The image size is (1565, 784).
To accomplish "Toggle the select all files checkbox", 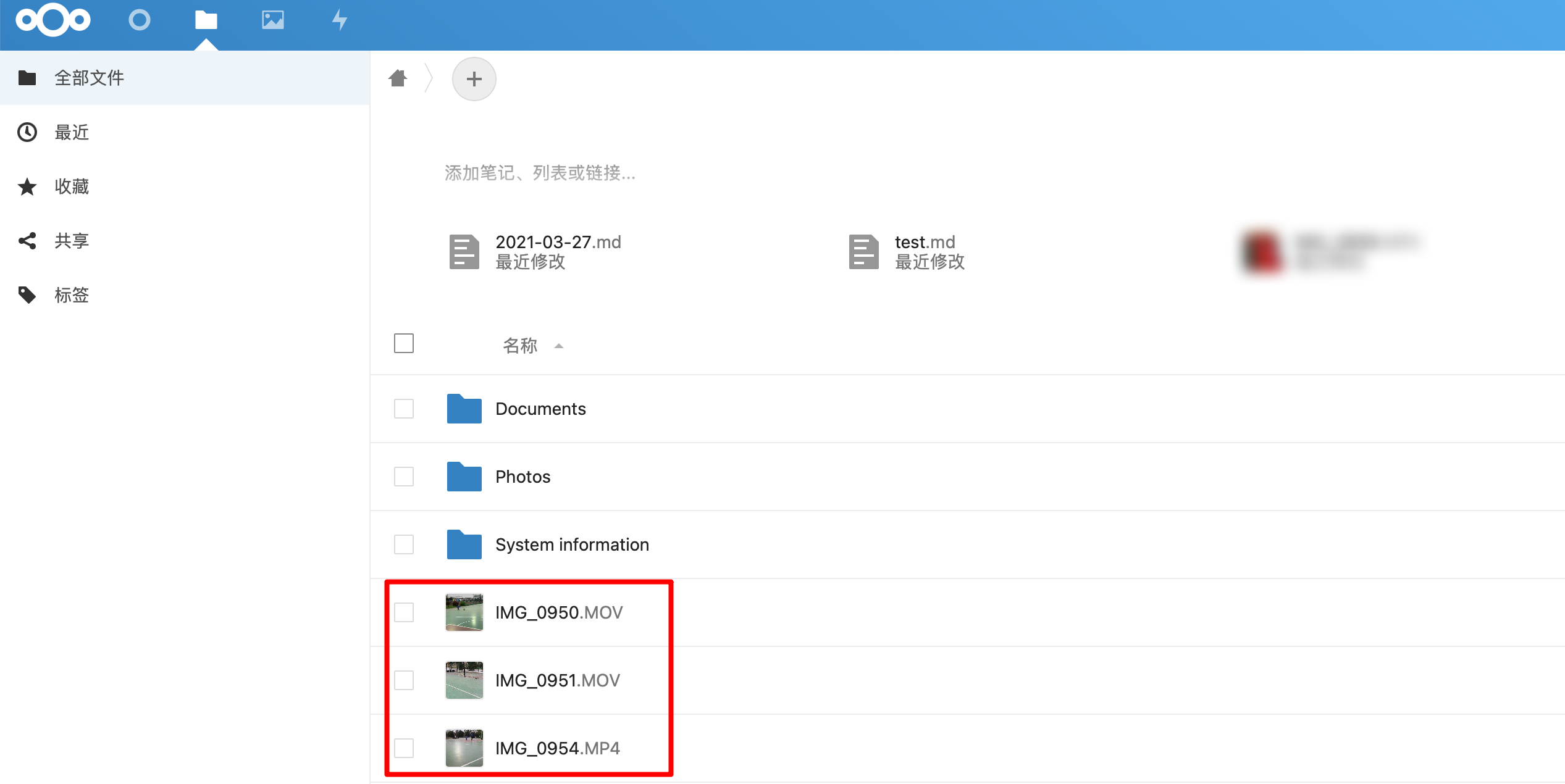I will pos(404,343).
